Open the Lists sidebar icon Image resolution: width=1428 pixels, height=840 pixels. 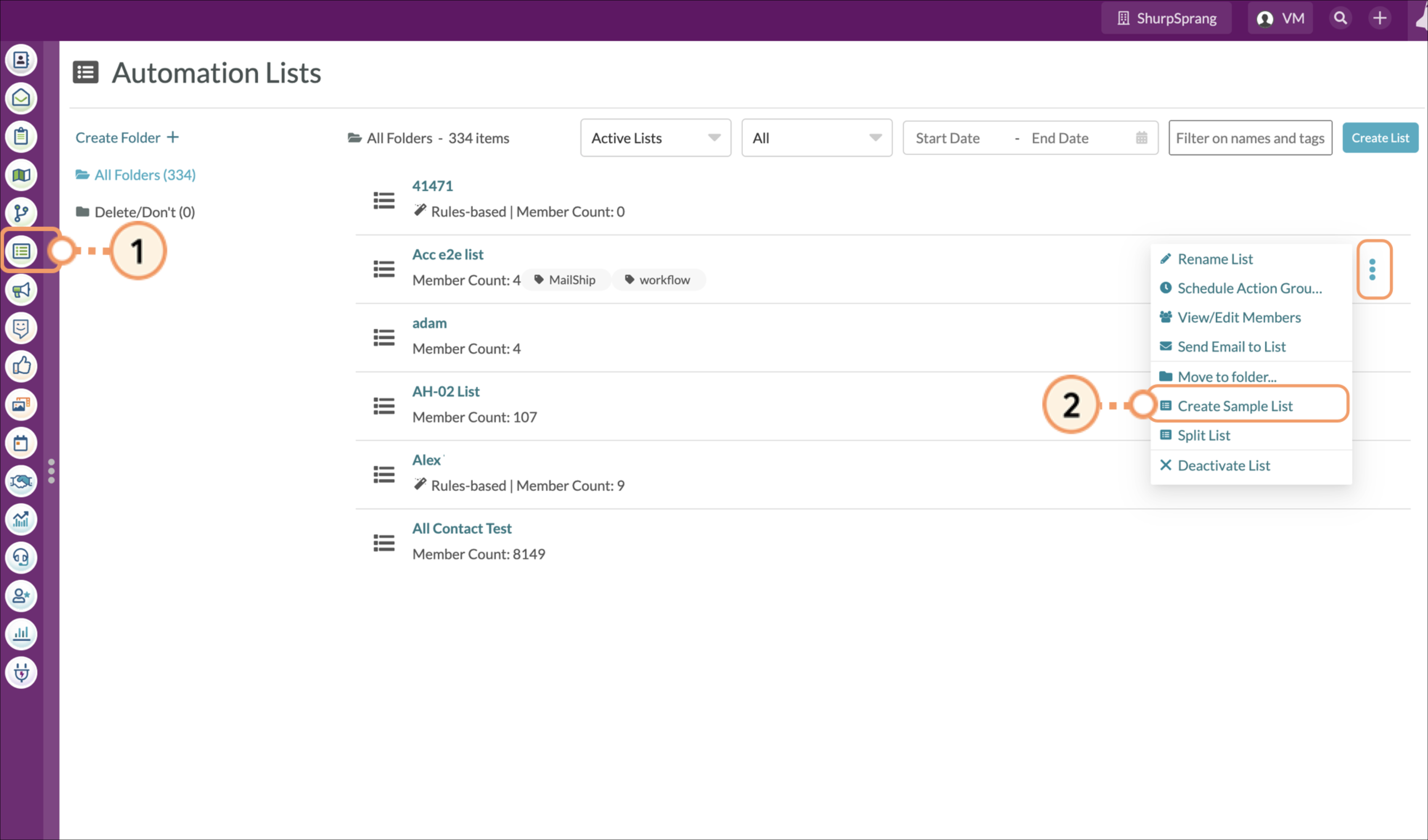[x=21, y=251]
